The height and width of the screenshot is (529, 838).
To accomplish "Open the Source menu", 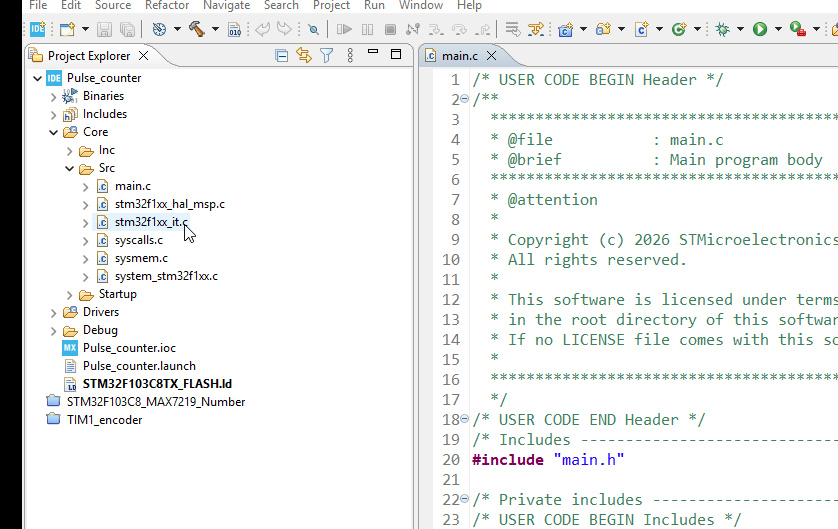I will [x=113, y=5].
